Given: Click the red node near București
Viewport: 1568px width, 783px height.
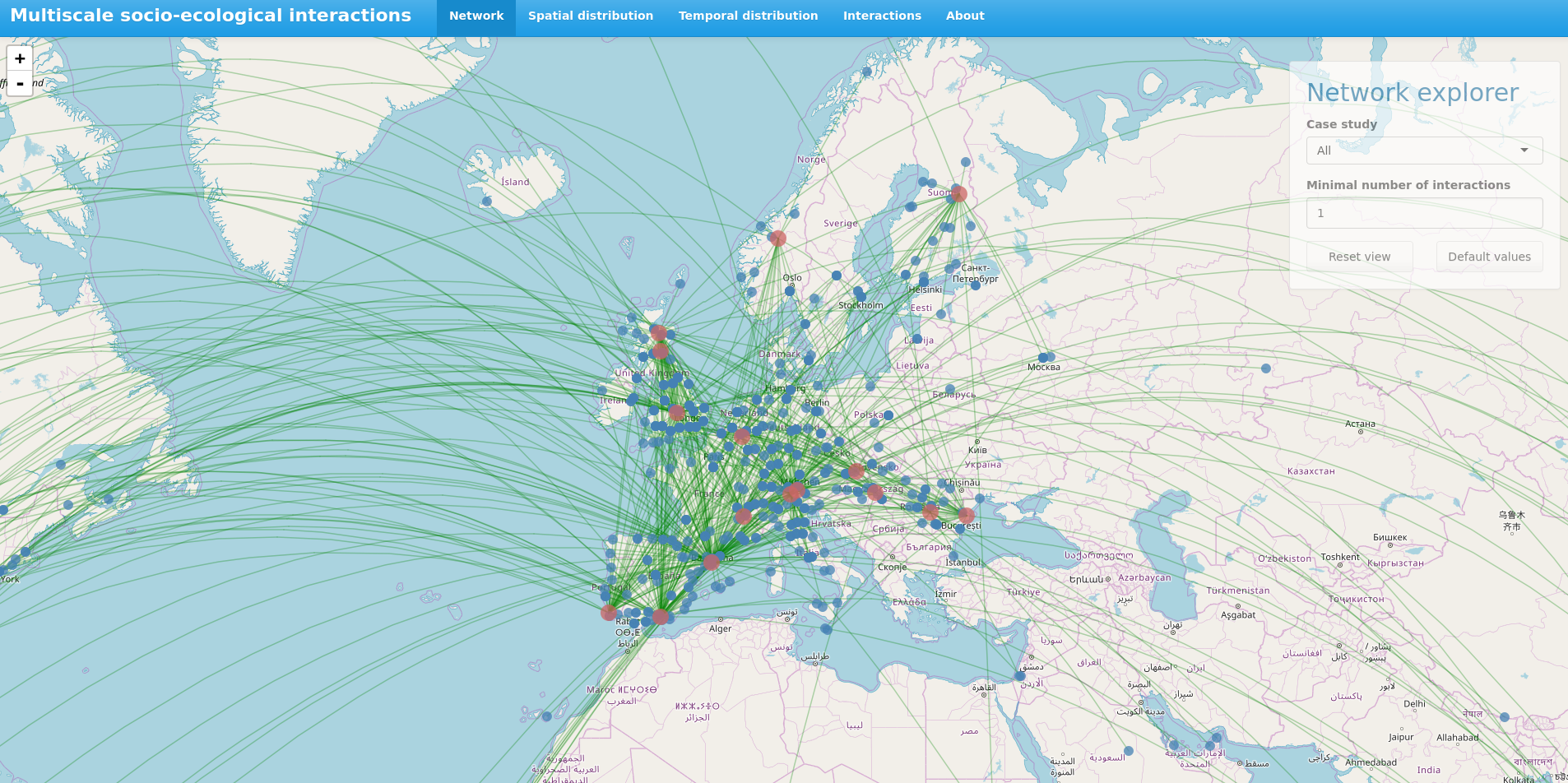Looking at the screenshot, I should point(967,516).
